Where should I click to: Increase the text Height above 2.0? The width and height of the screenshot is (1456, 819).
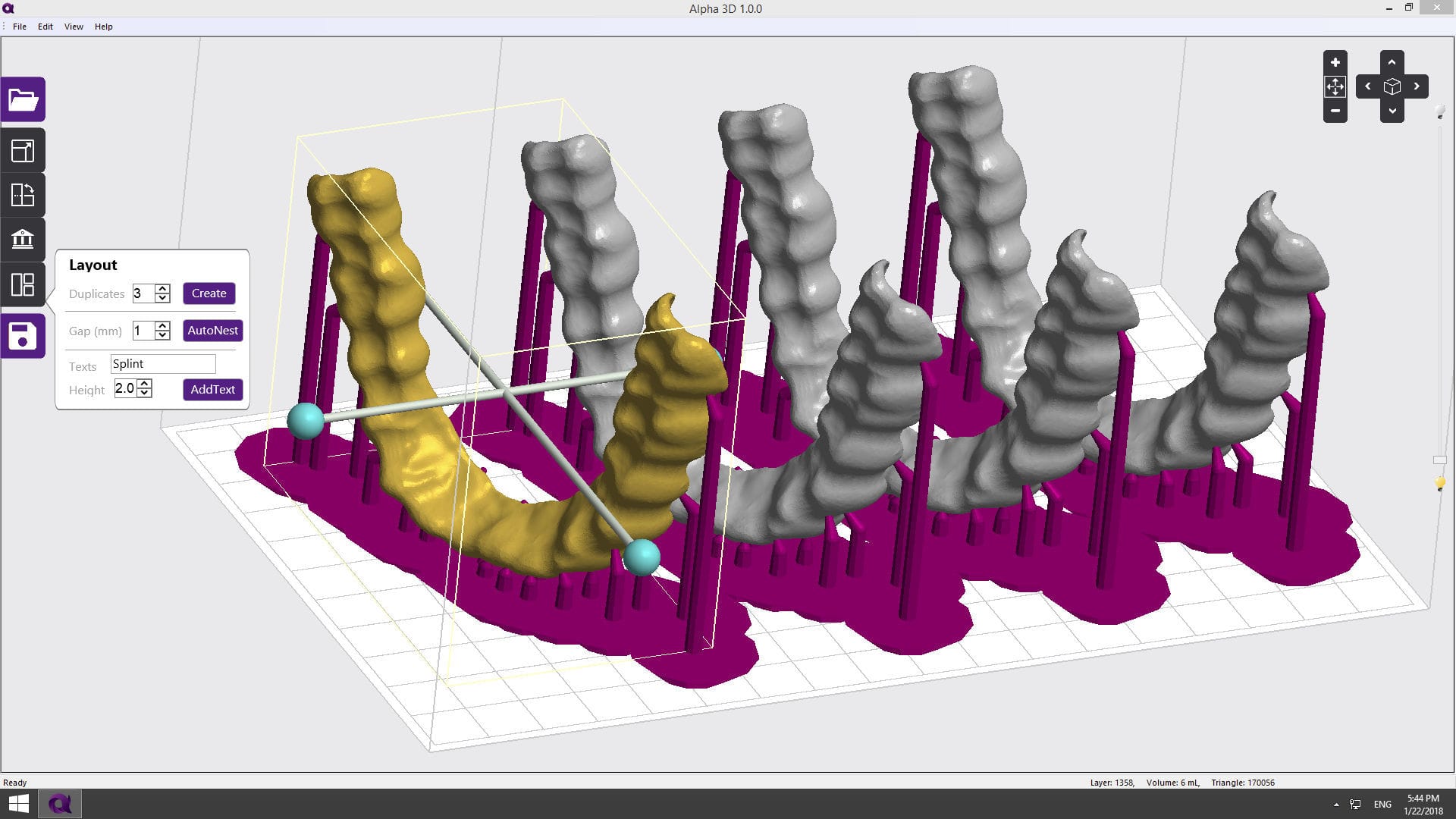point(145,385)
